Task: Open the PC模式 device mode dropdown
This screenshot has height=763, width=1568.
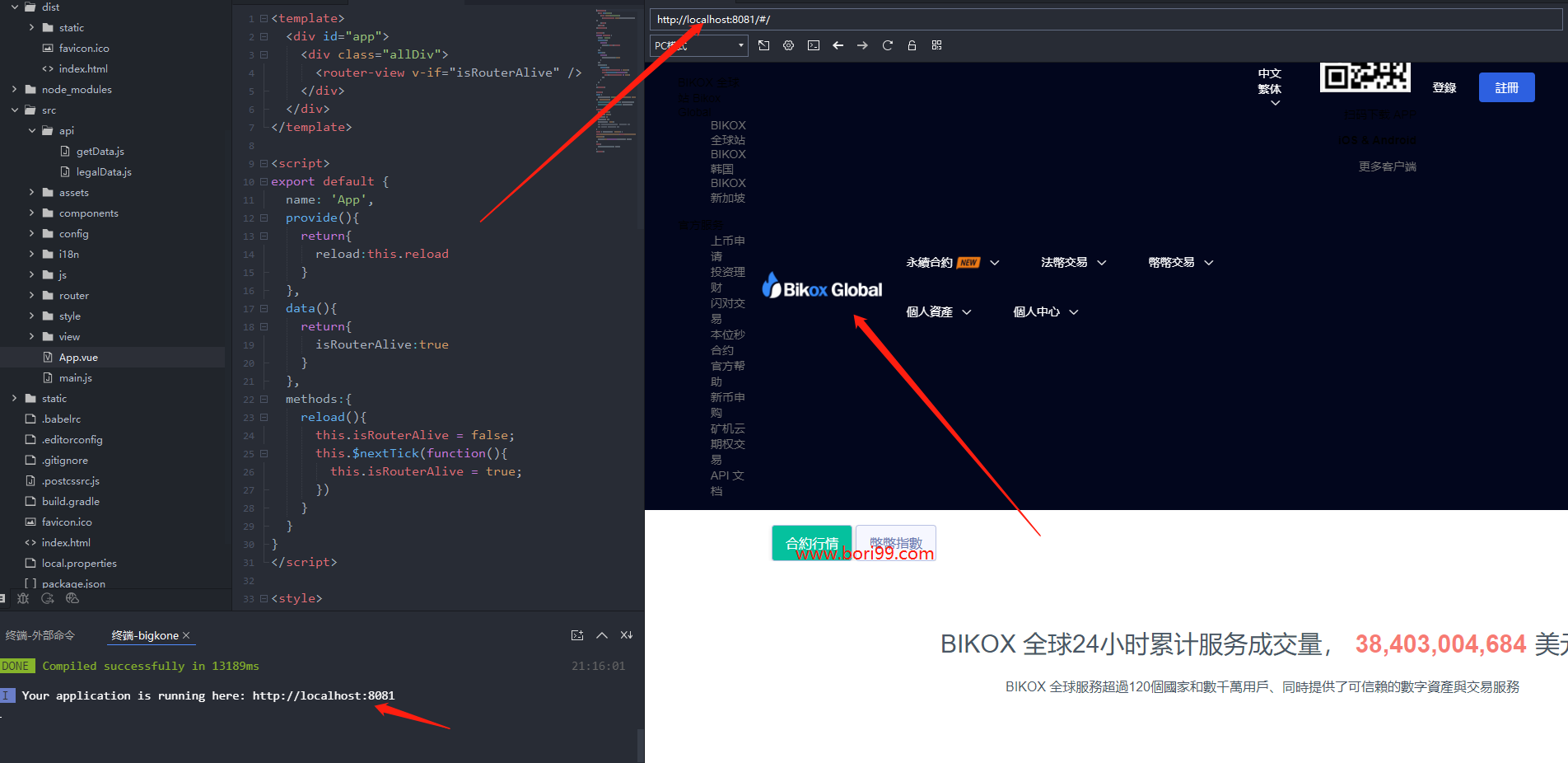Action: point(699,45)
